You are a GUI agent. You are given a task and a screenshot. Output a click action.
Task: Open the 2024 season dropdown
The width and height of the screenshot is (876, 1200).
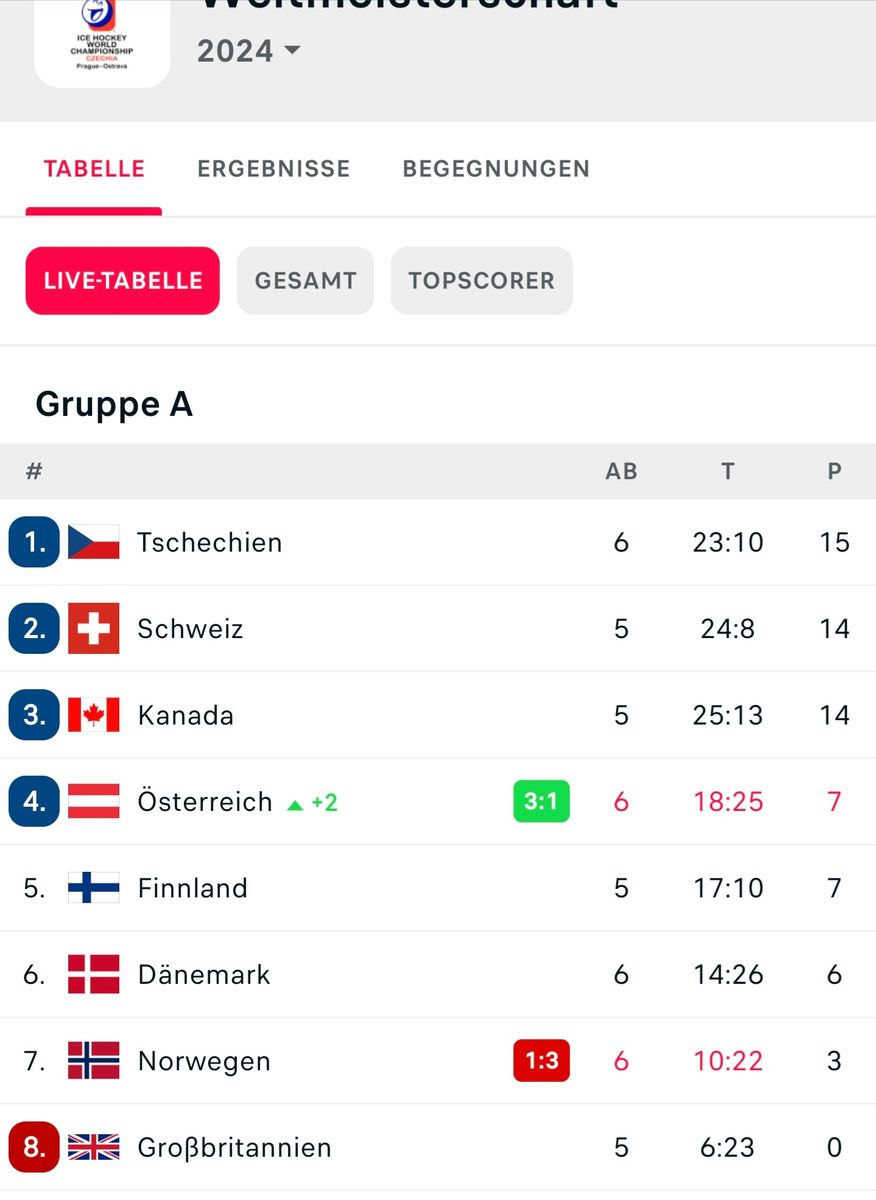(x=248, y=50)
